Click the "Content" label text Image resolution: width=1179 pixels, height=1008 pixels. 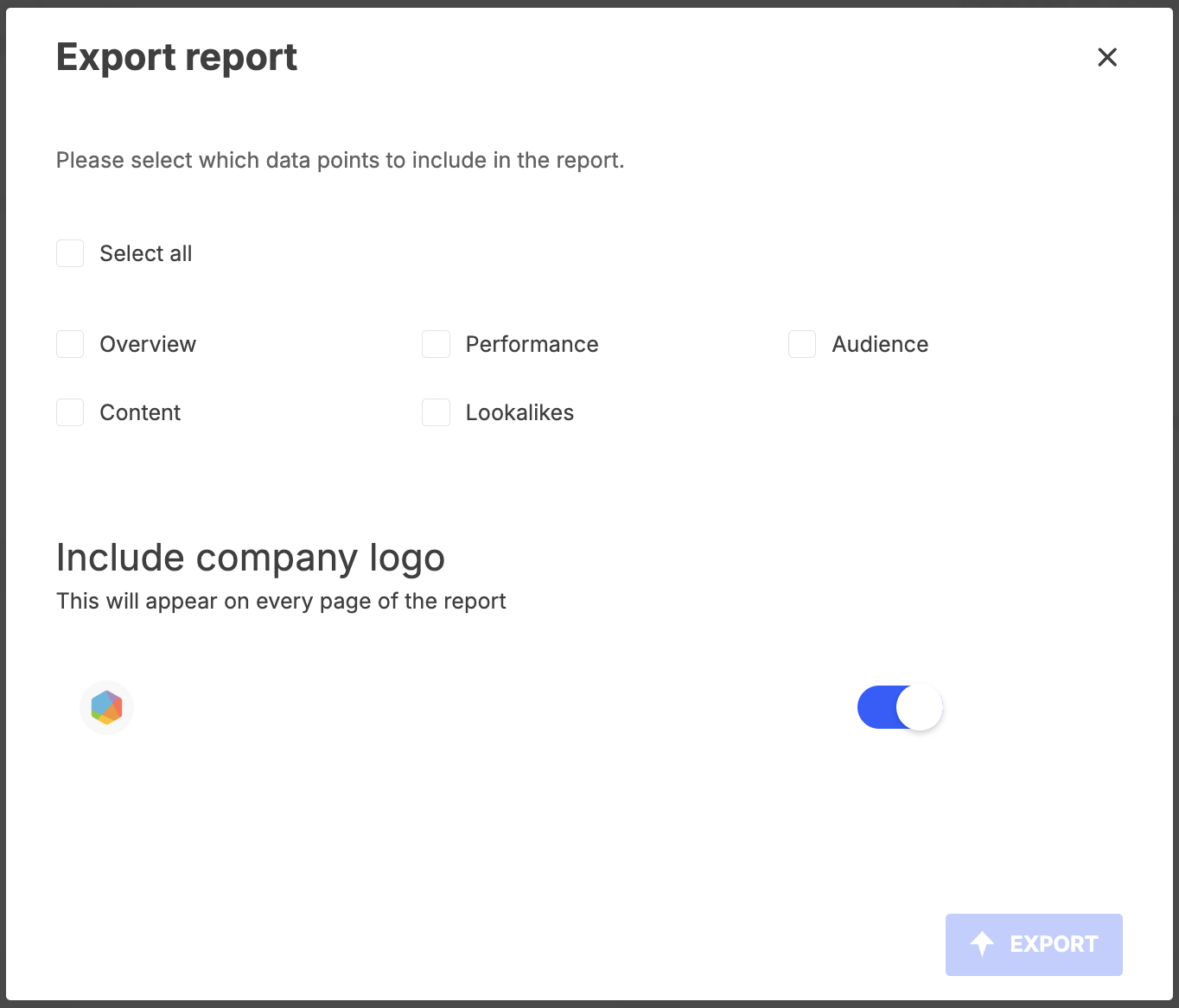pyautogui.click(x=140, y=412)
